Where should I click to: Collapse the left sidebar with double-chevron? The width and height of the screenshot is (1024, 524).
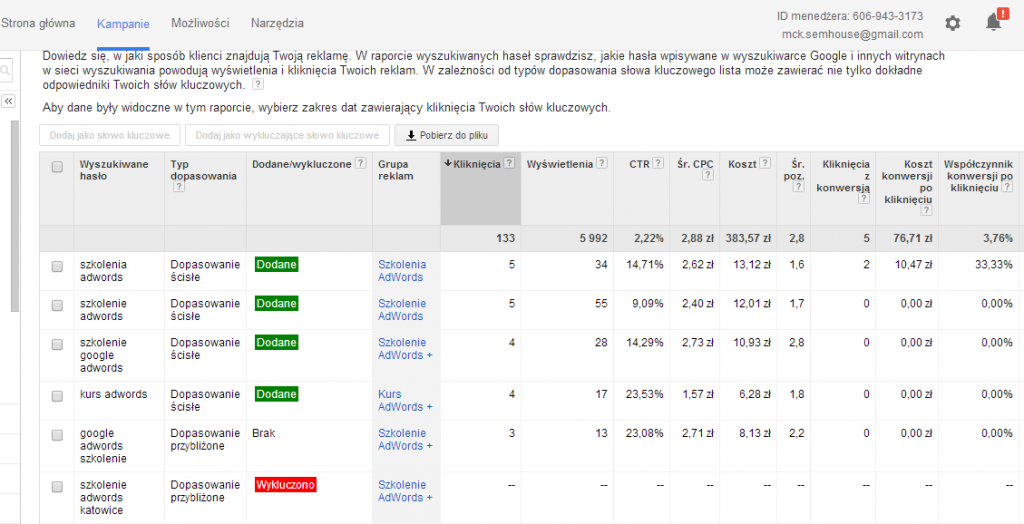pyautogui.click(x=8, y=101)
